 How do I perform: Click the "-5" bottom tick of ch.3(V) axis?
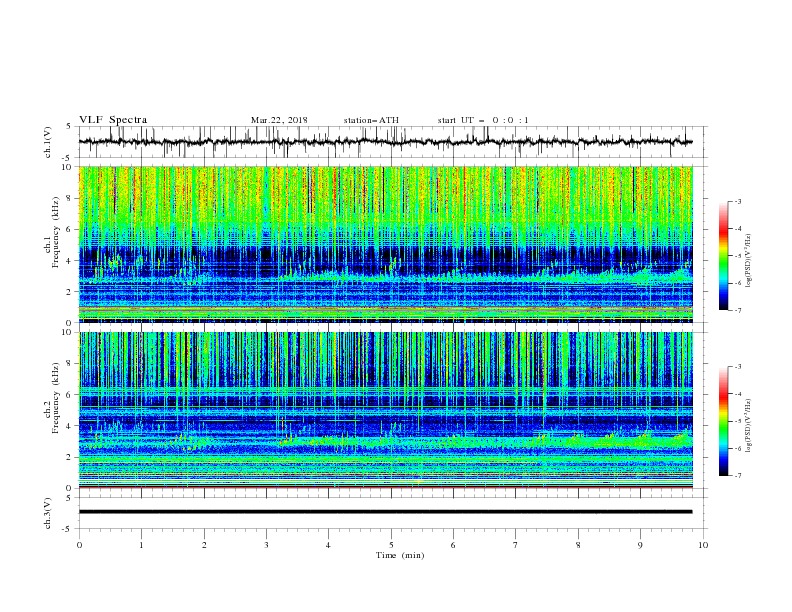point(68,529)
